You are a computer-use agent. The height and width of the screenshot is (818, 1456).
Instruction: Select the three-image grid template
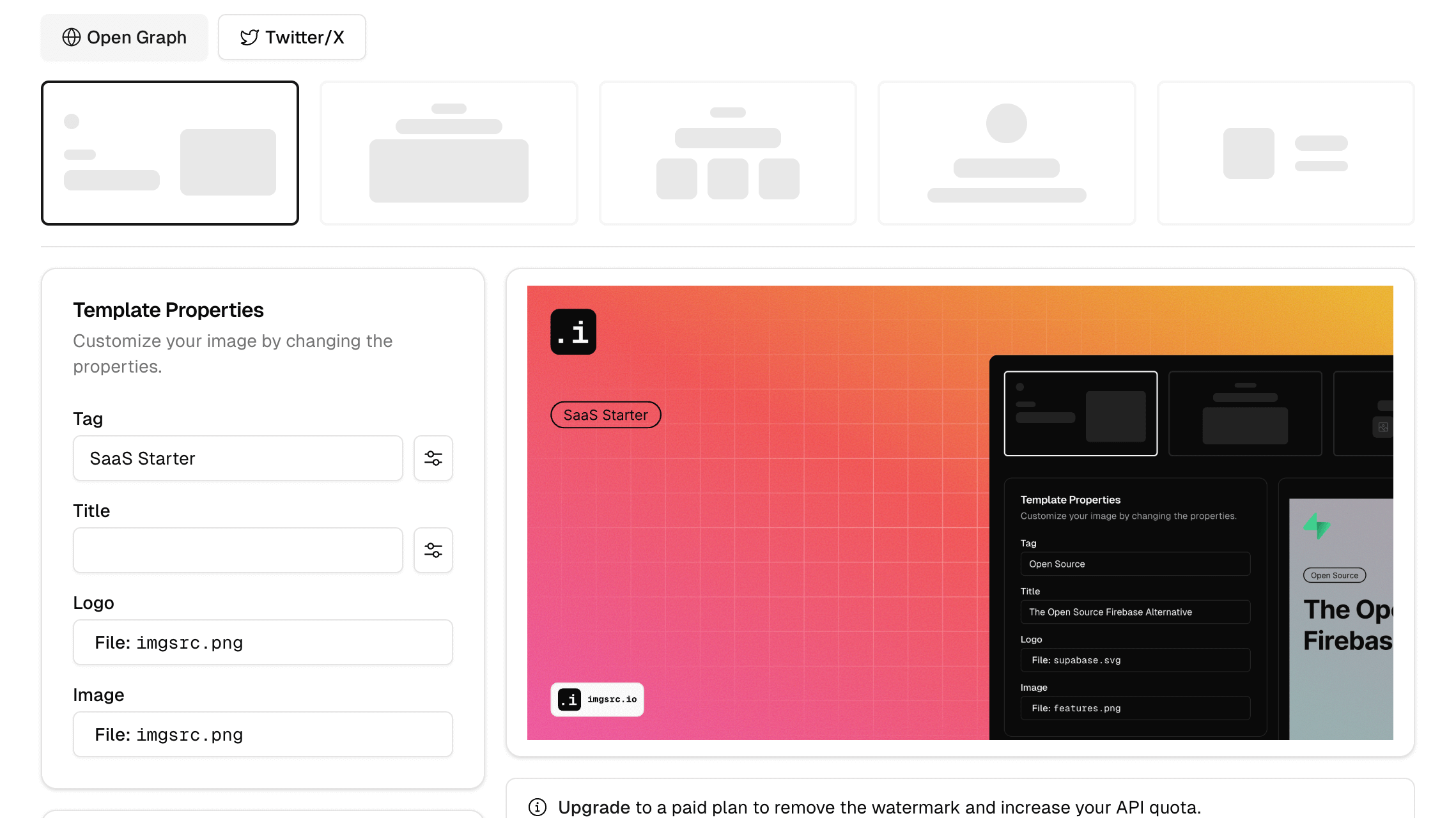(x=727, y=153)
